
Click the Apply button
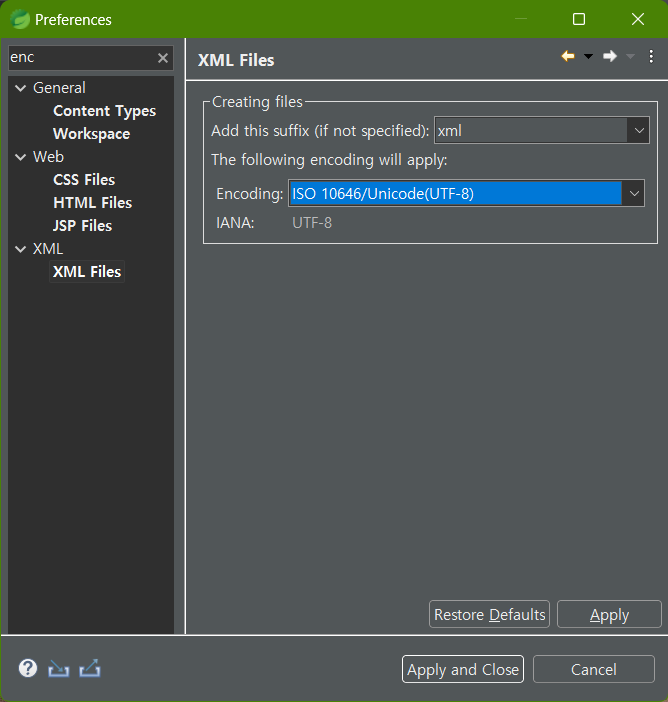609,614
